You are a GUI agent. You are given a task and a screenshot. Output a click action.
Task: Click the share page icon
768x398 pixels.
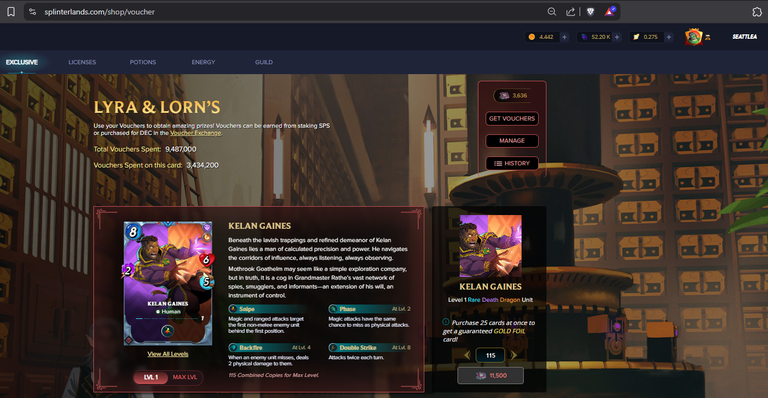click(571, 12)
